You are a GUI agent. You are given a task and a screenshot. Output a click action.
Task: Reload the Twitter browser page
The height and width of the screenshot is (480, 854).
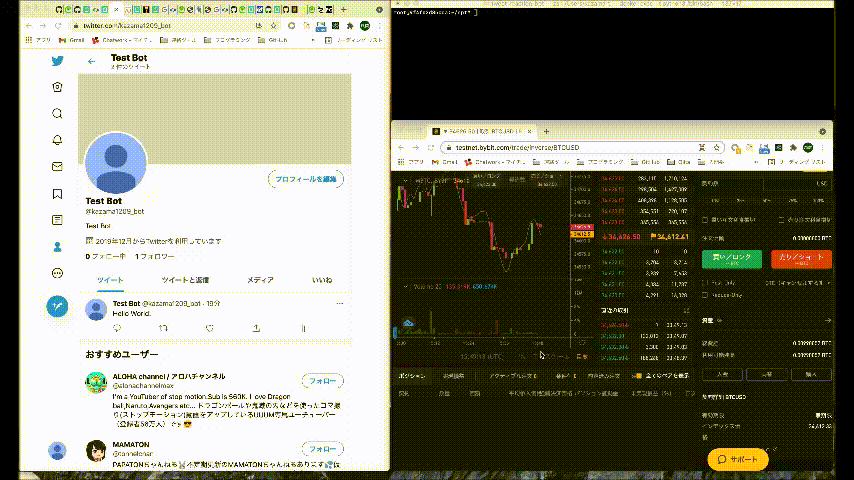58,26
